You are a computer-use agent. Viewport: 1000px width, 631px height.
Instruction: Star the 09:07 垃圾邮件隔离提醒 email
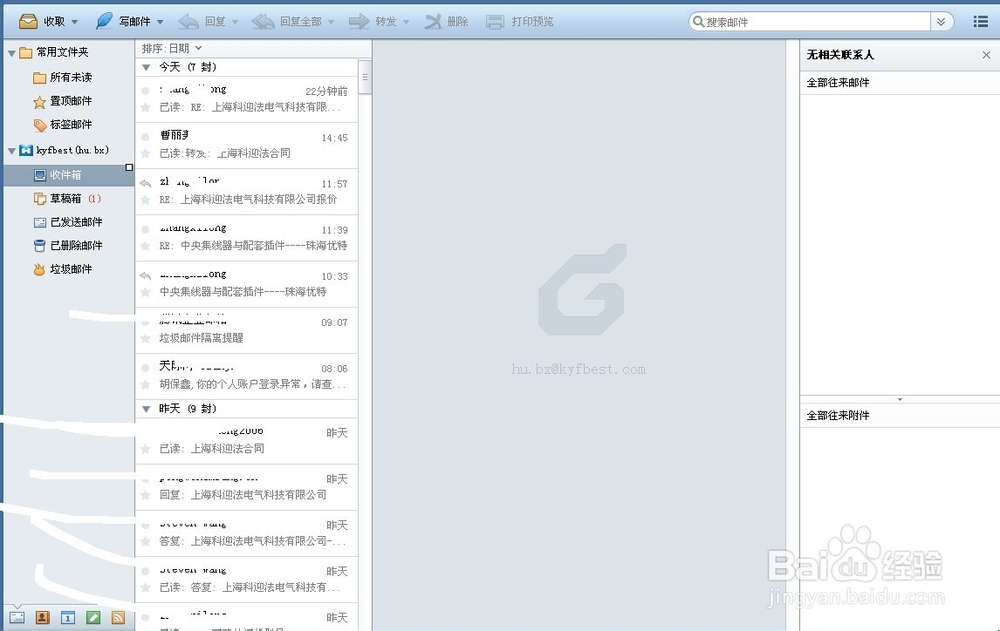145,338
